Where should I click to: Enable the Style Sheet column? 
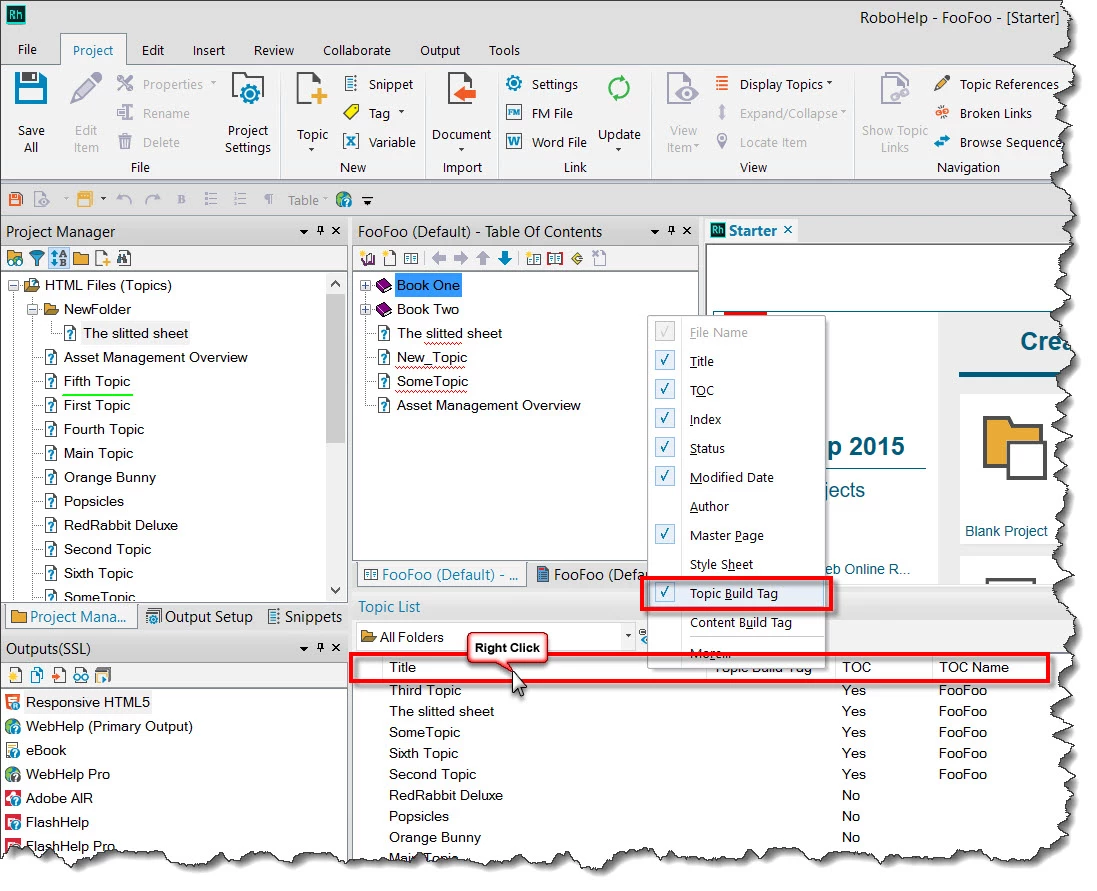(x=721, y=564)
